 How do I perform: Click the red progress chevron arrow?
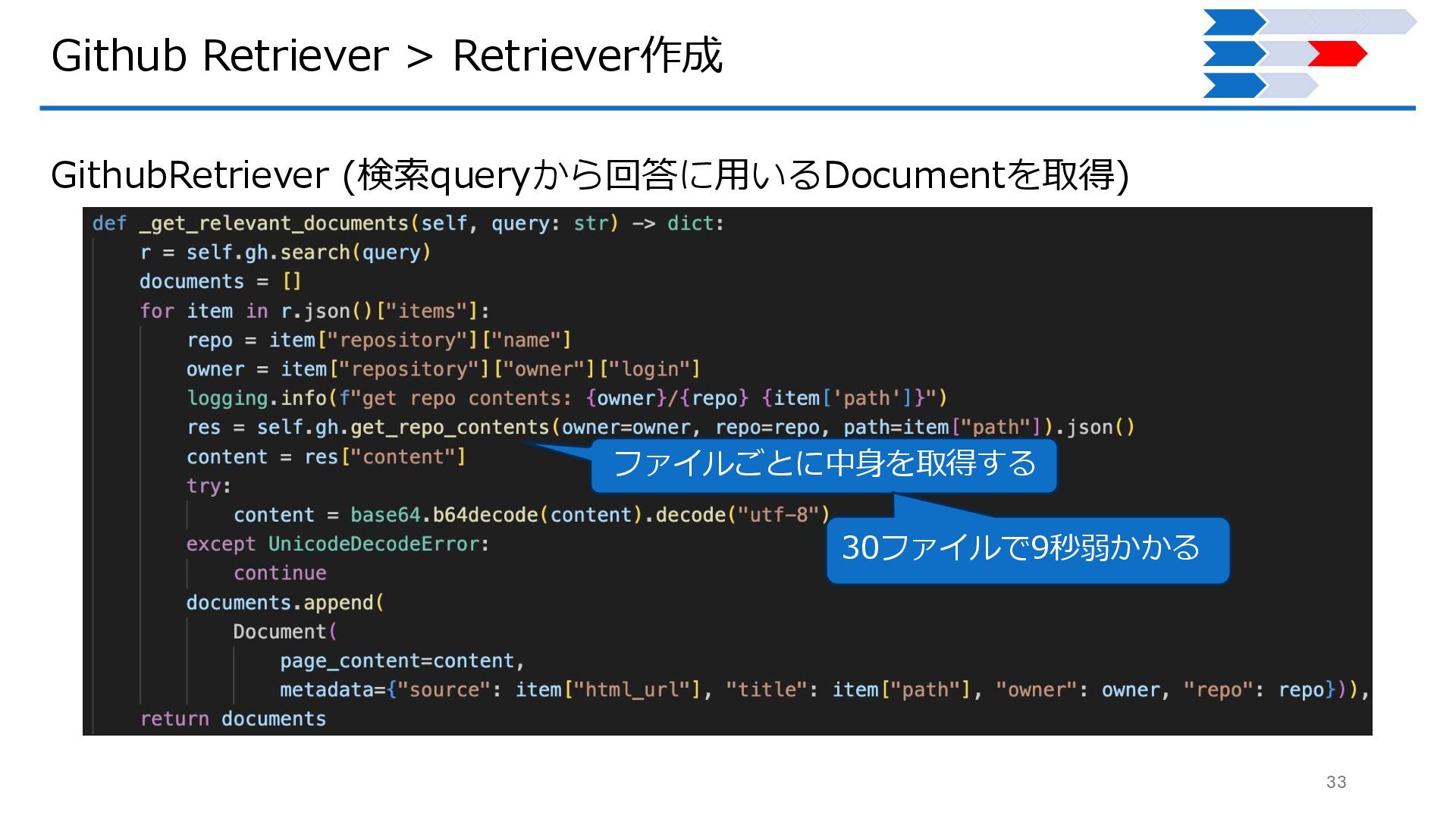click(1338, 54)
